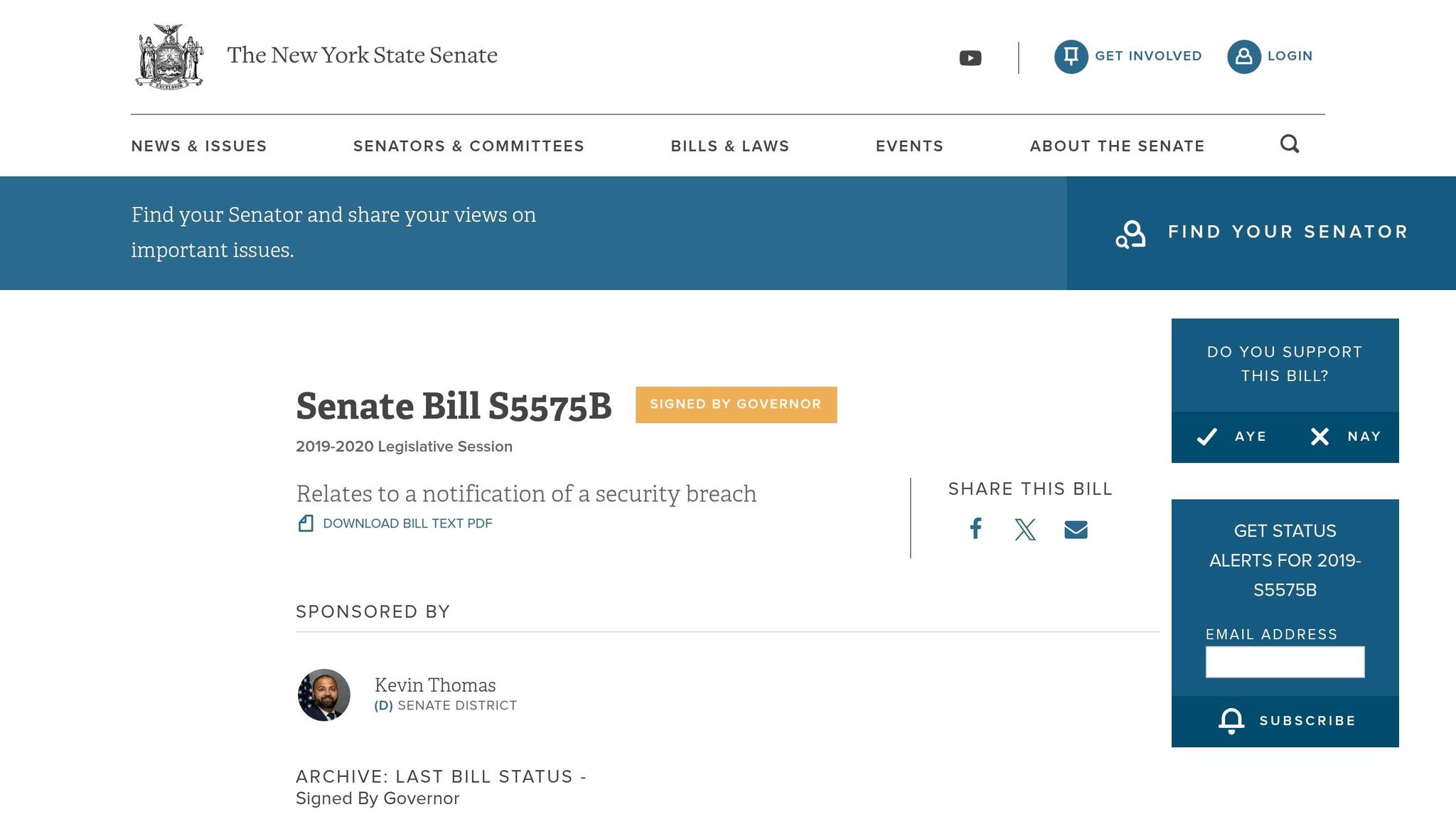This screenshot has width=1456, height=819.
Task: Click the PDF document icon
Action: [306, 523]
